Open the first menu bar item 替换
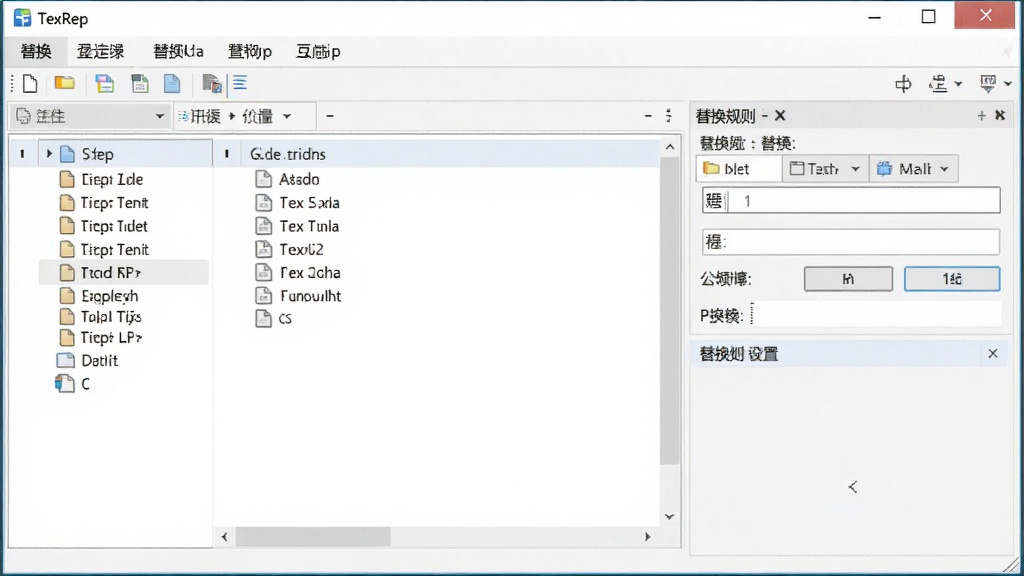The width and height of the screenshot is (1024, 576). pos(36,51)
